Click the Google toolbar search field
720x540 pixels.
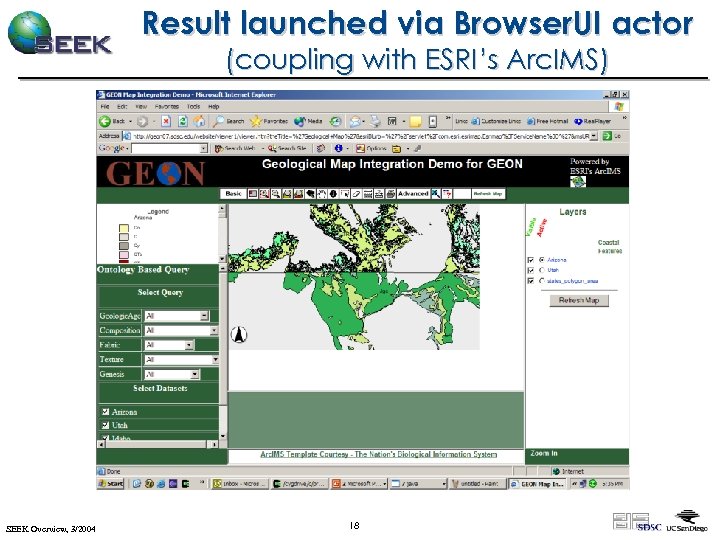pos(166,148)
